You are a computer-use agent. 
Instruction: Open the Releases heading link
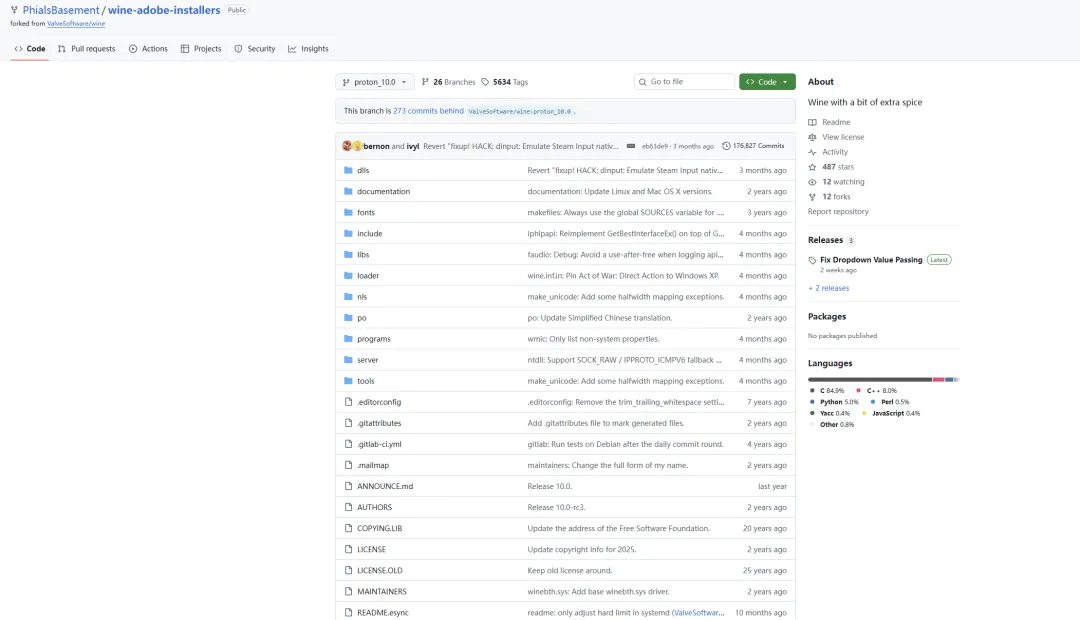click(x=825, y=240)
